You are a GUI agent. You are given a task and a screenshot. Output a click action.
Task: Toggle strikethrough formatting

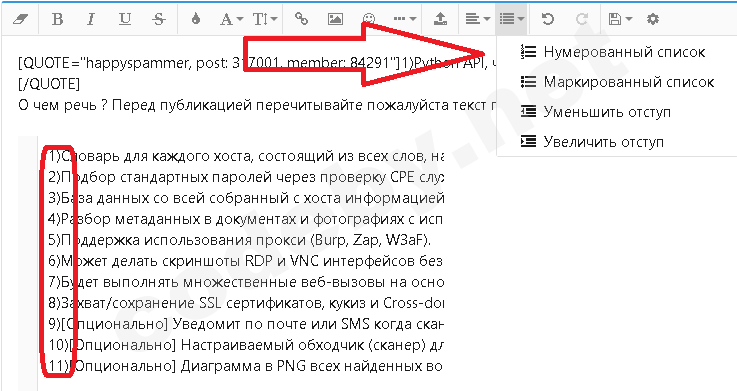point(159,19)
